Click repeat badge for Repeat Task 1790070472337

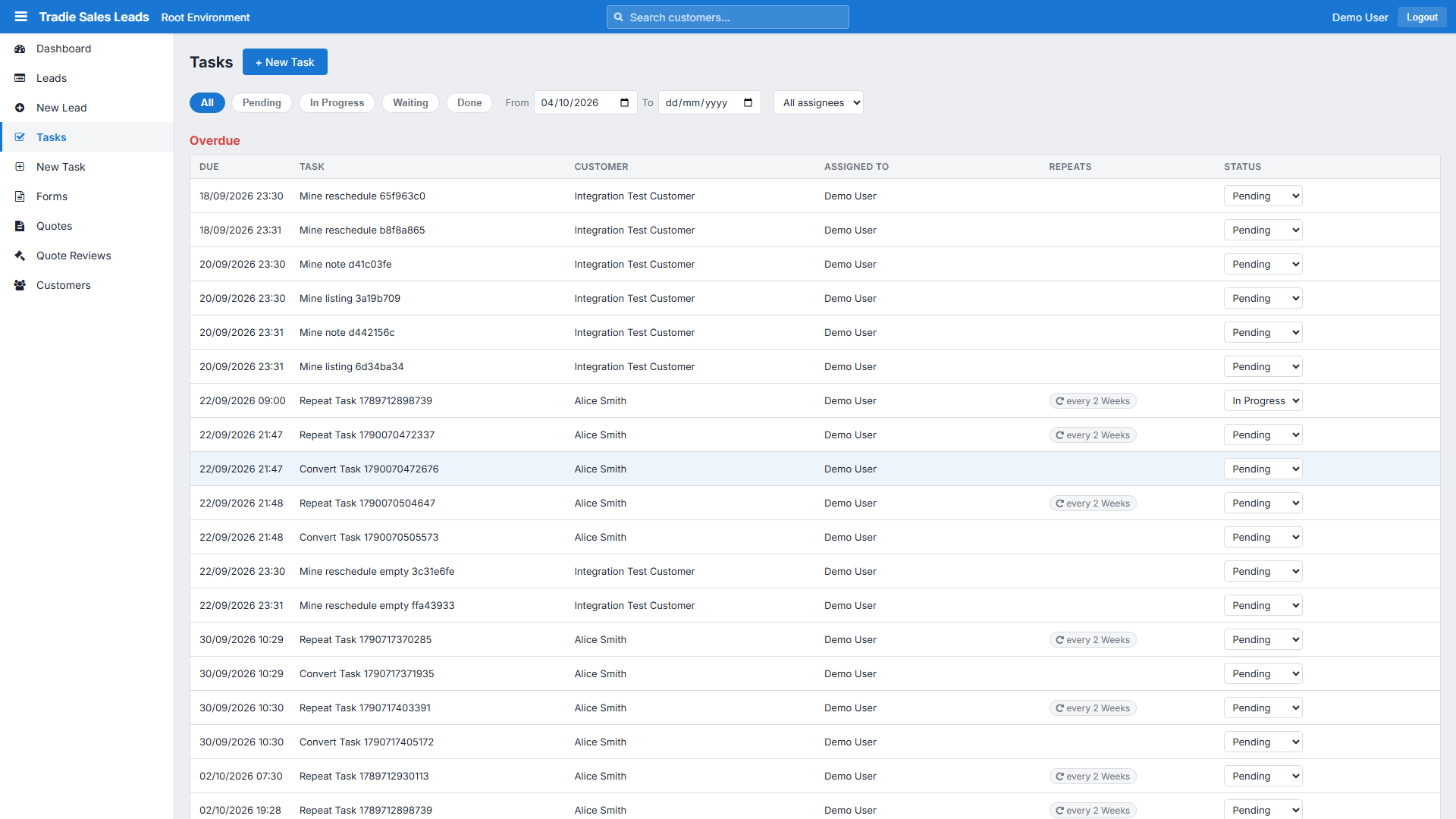(x=1093, y=435)
